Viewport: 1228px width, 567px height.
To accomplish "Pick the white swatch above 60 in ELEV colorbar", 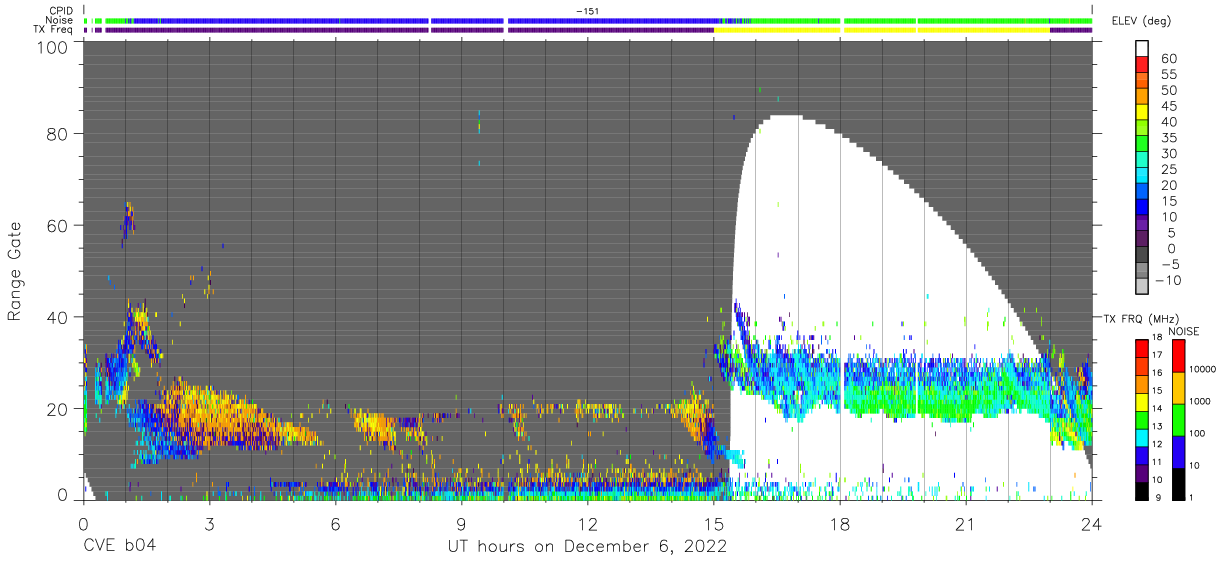I will [1141, 47].
